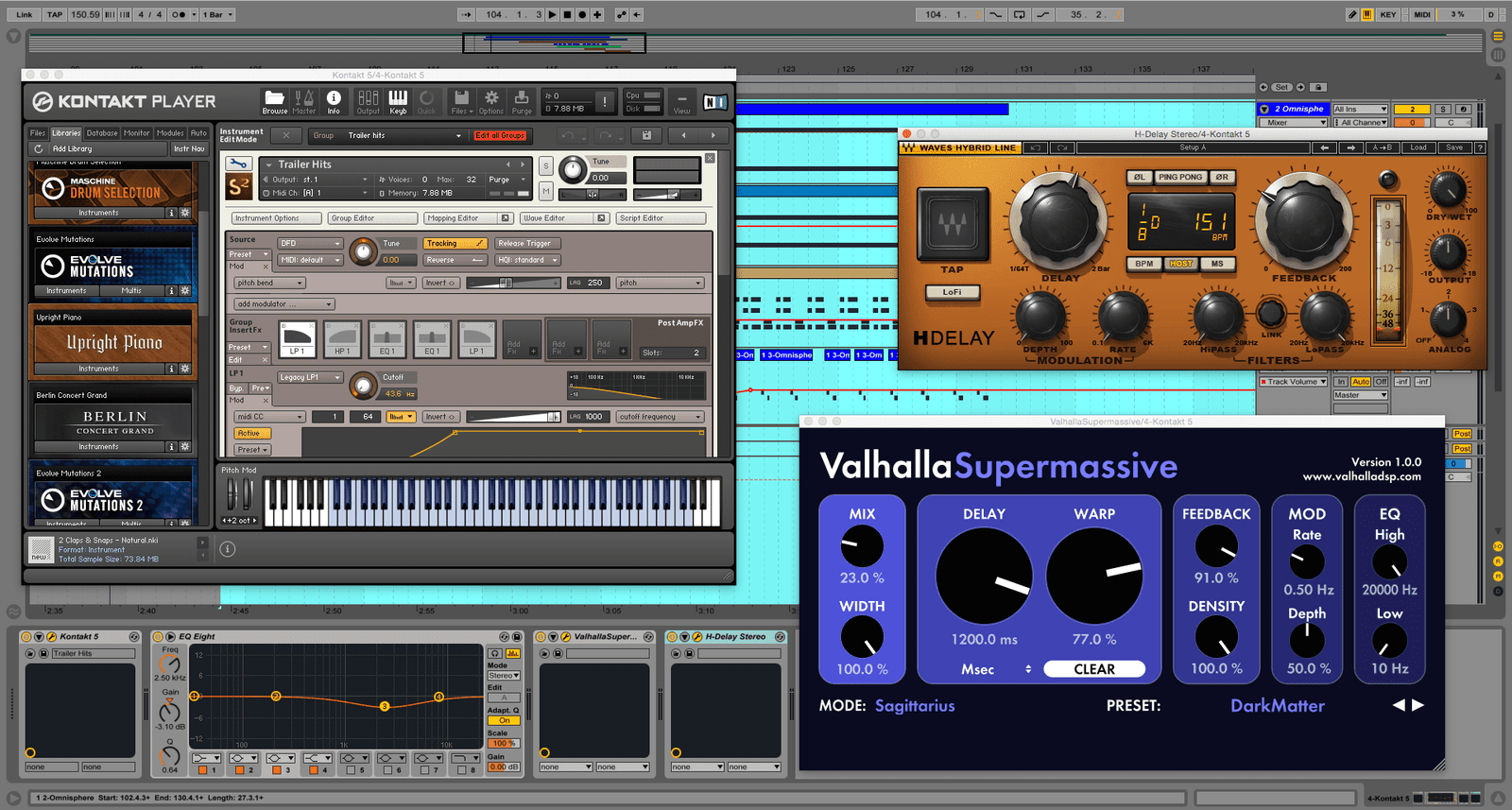Click the Edit all Groups button
The height and width of the screenshot is (810, 1512).
click(500, 135)
